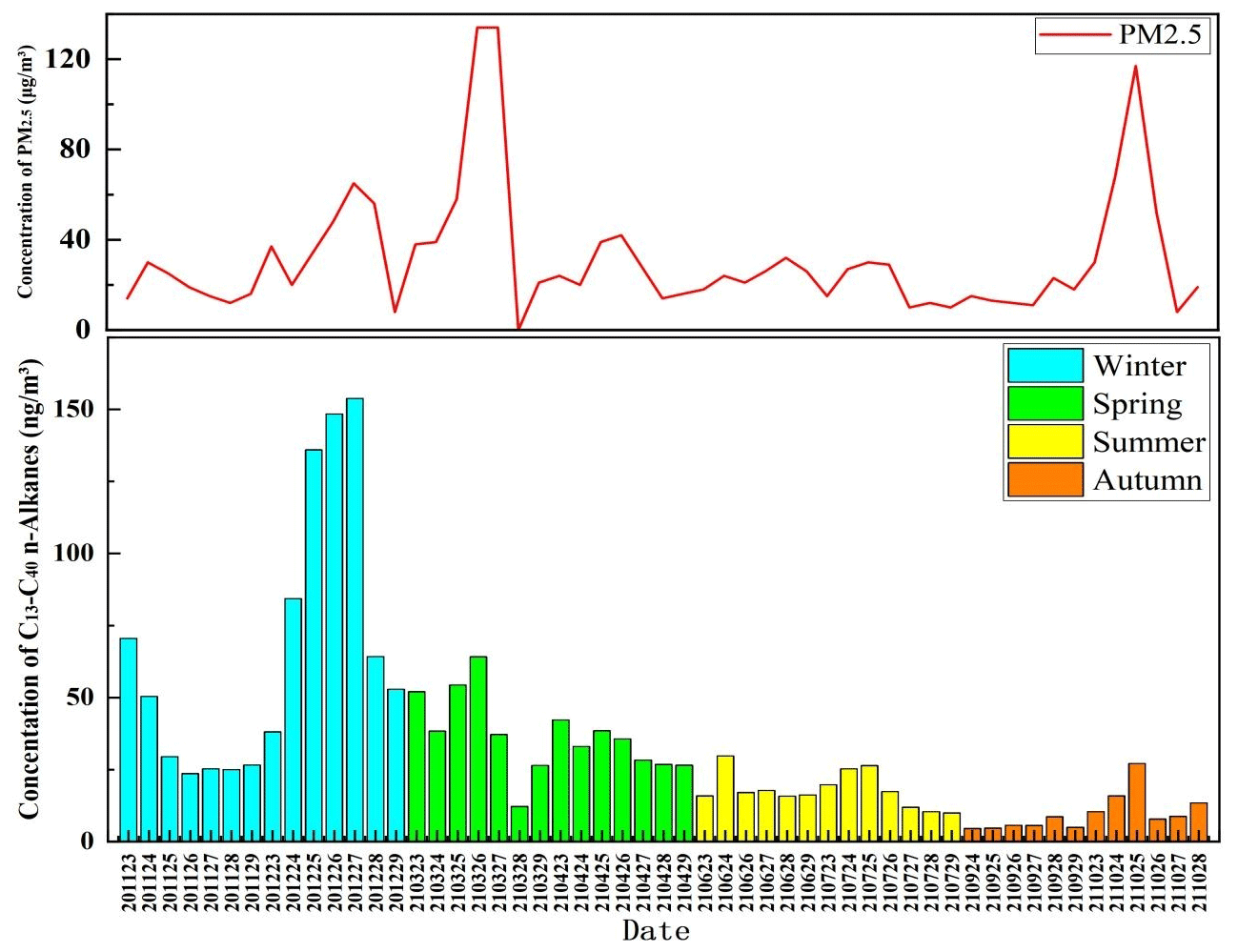This screenshot has height=952, width=1238.
Task: Select the PM2.5 concentration y-axis title
Action: [25, 172]
